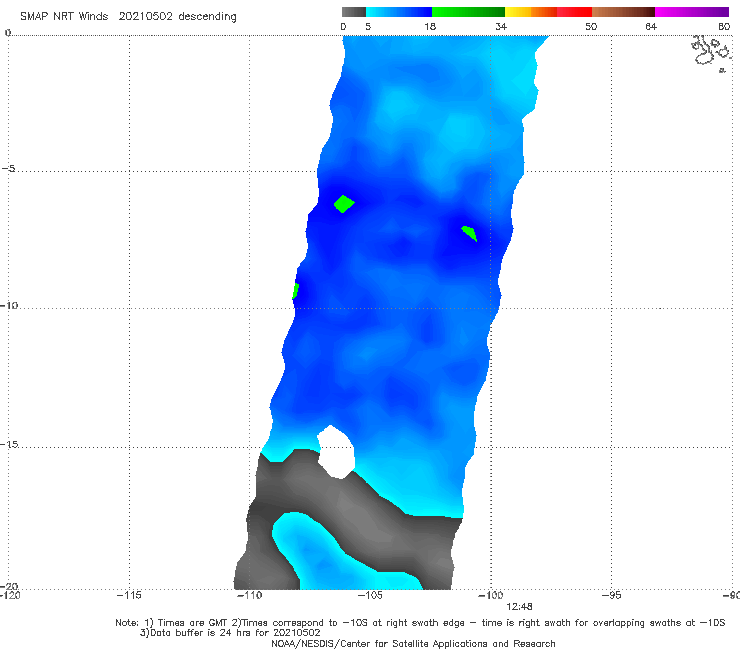Click the longitude axis label '-95'
This screenshot has width=740, height=650.
612,595
